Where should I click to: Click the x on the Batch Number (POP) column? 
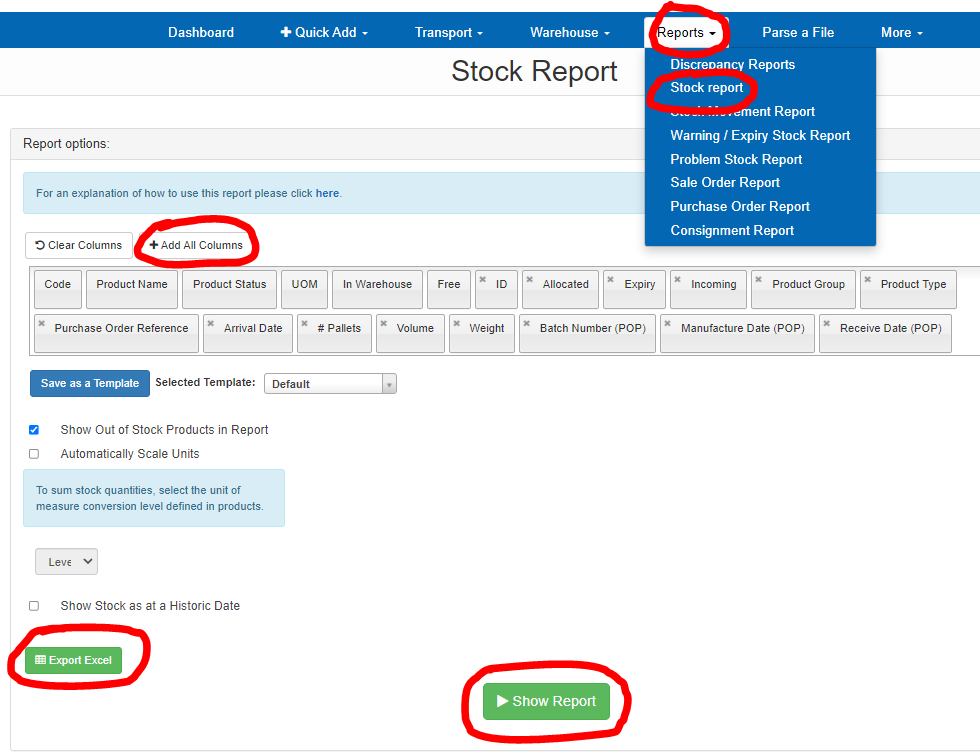click(525, 323)
